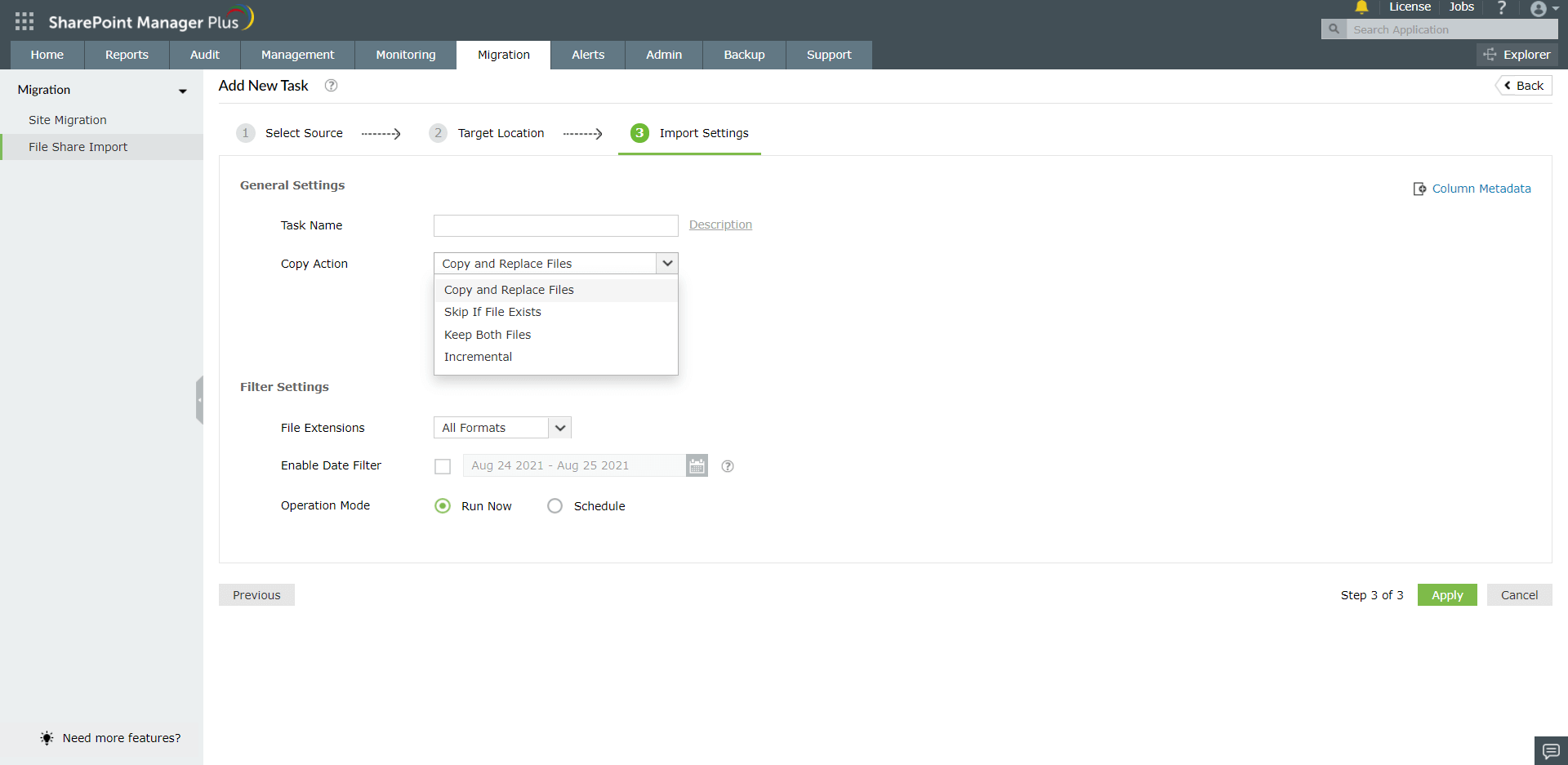
Task: Select step 3 Import Settings
Action: click(689, 133)
